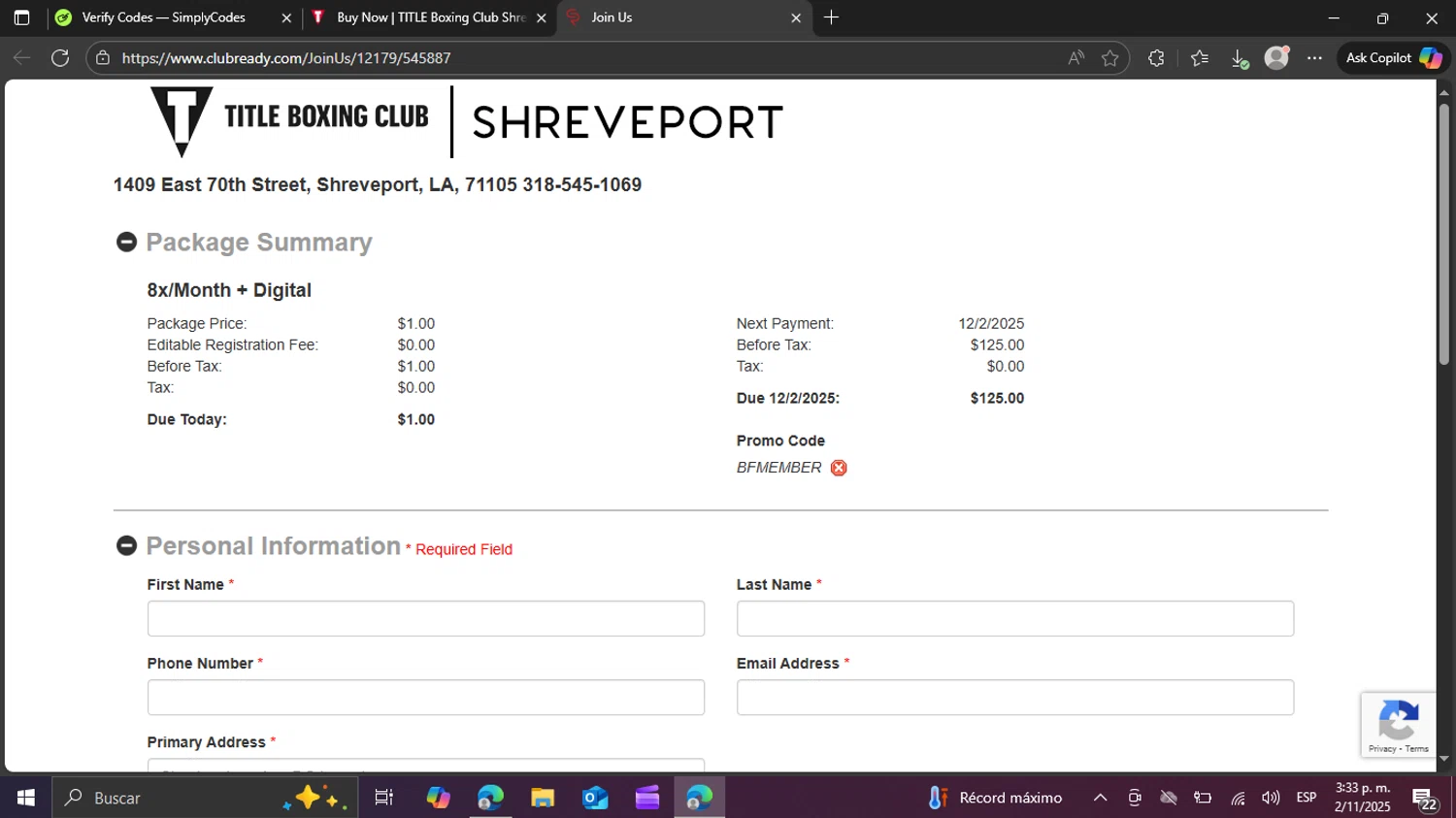View site information lock icon
The width and height of the screenshot is (1456, 818).
(103, 58)
